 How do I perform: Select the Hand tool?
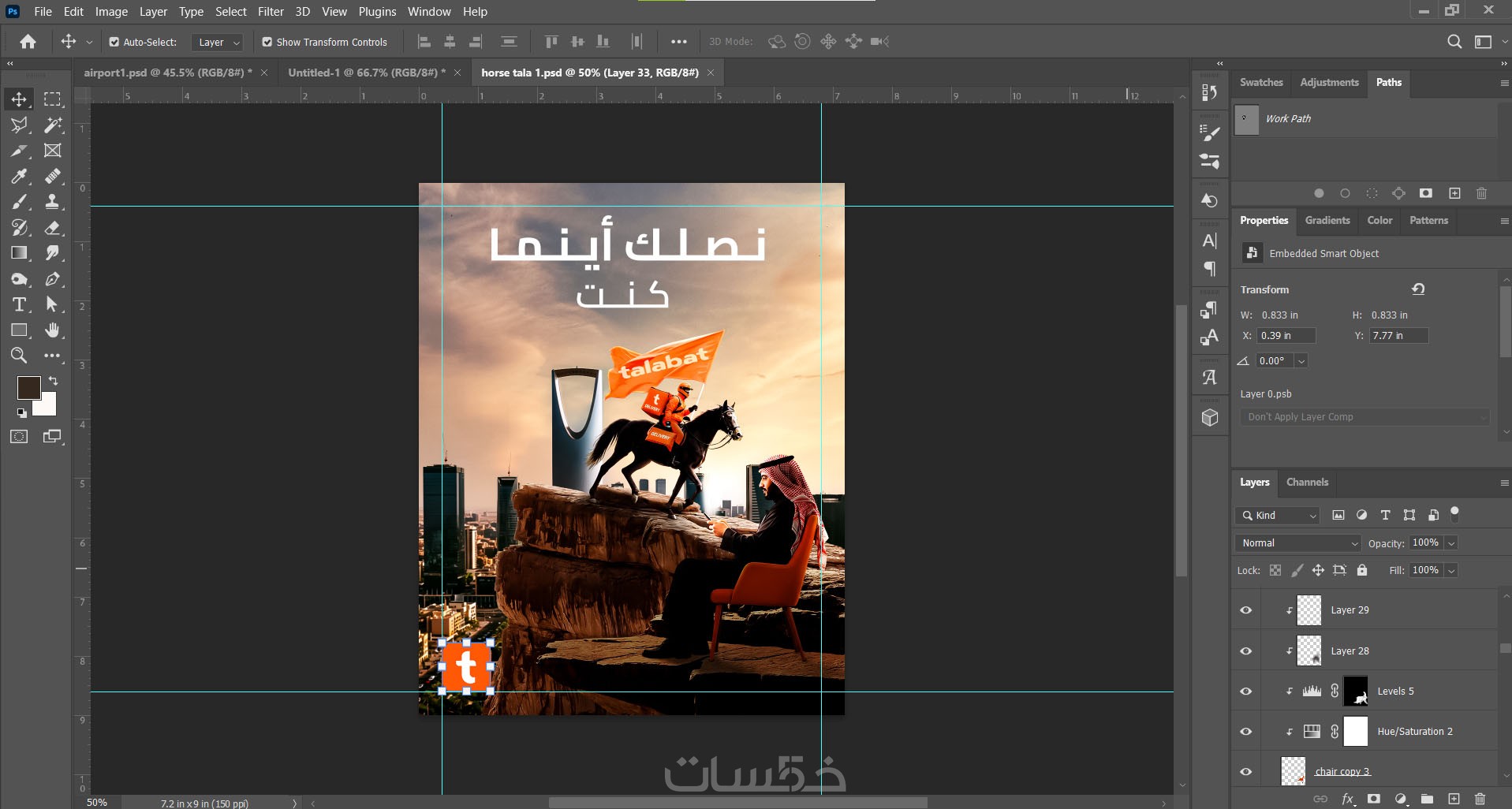(53, 330)
